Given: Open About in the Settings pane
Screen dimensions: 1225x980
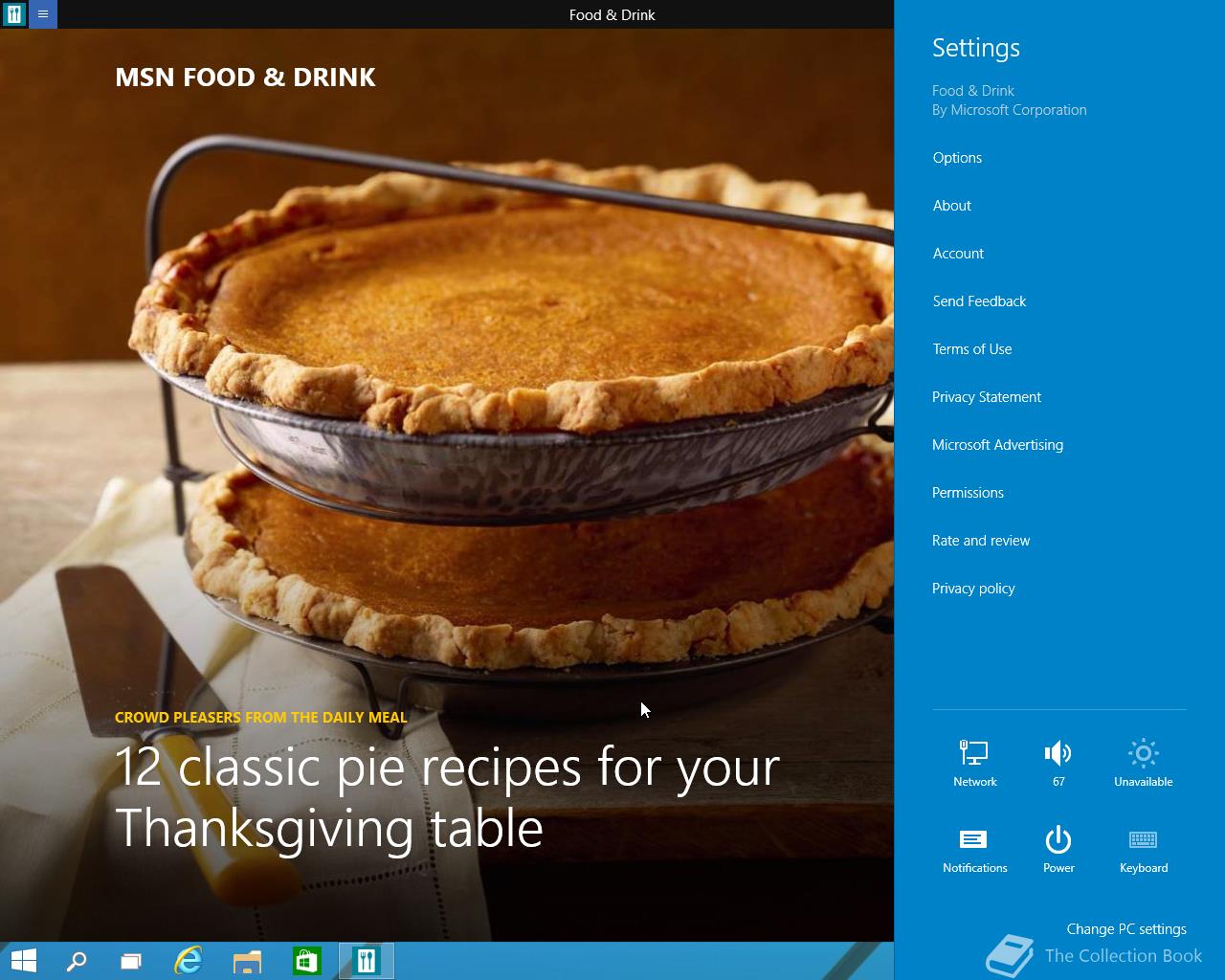Looking at the screenshot, I should coord(951,206).
